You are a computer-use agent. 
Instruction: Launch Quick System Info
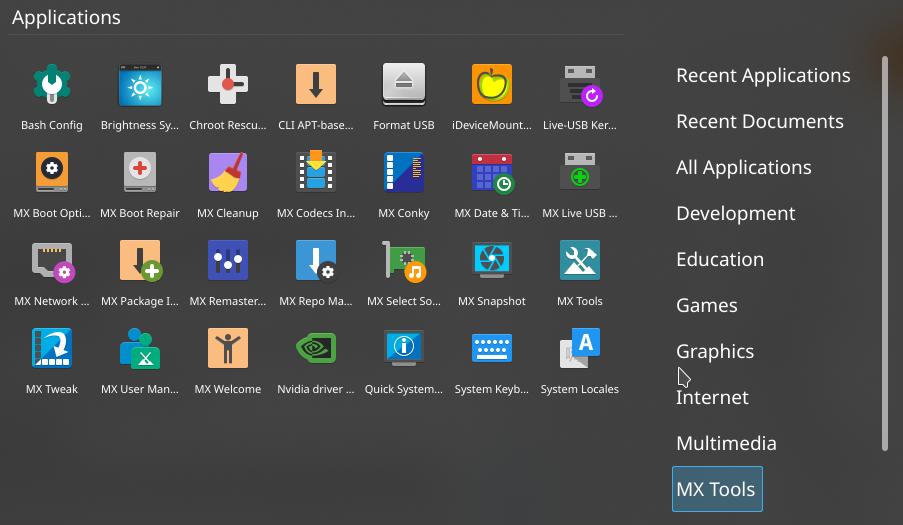[x=404, y=348]
